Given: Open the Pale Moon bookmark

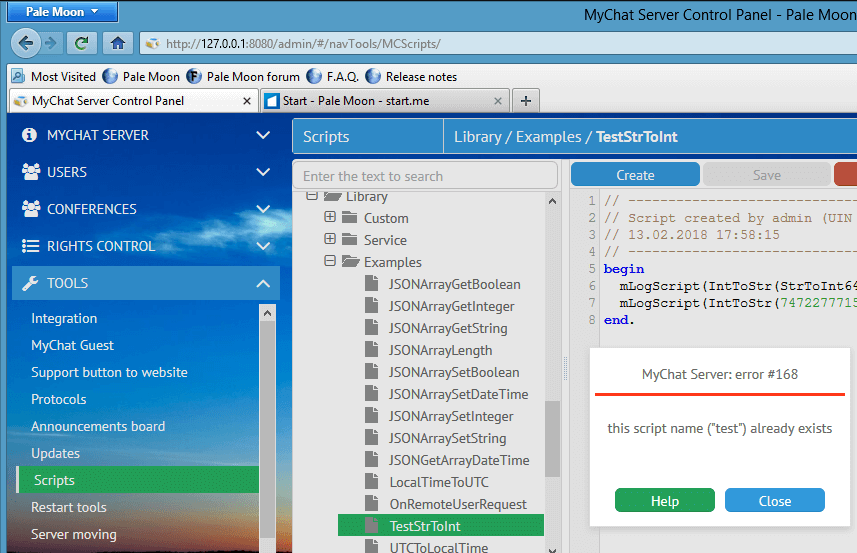Looking at the screenshot, I should pyautogui.click(x=141, y=77).
